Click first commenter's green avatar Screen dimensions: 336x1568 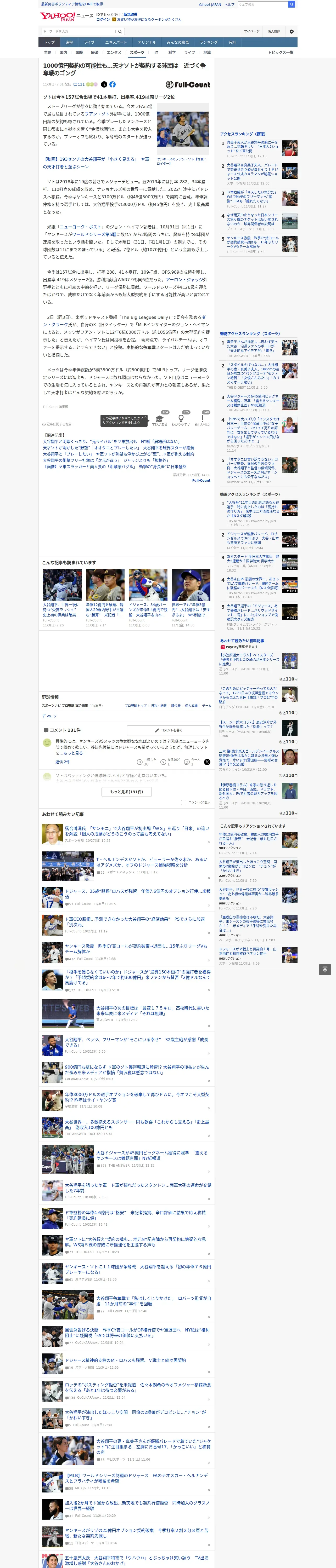[x=47, y=743]
